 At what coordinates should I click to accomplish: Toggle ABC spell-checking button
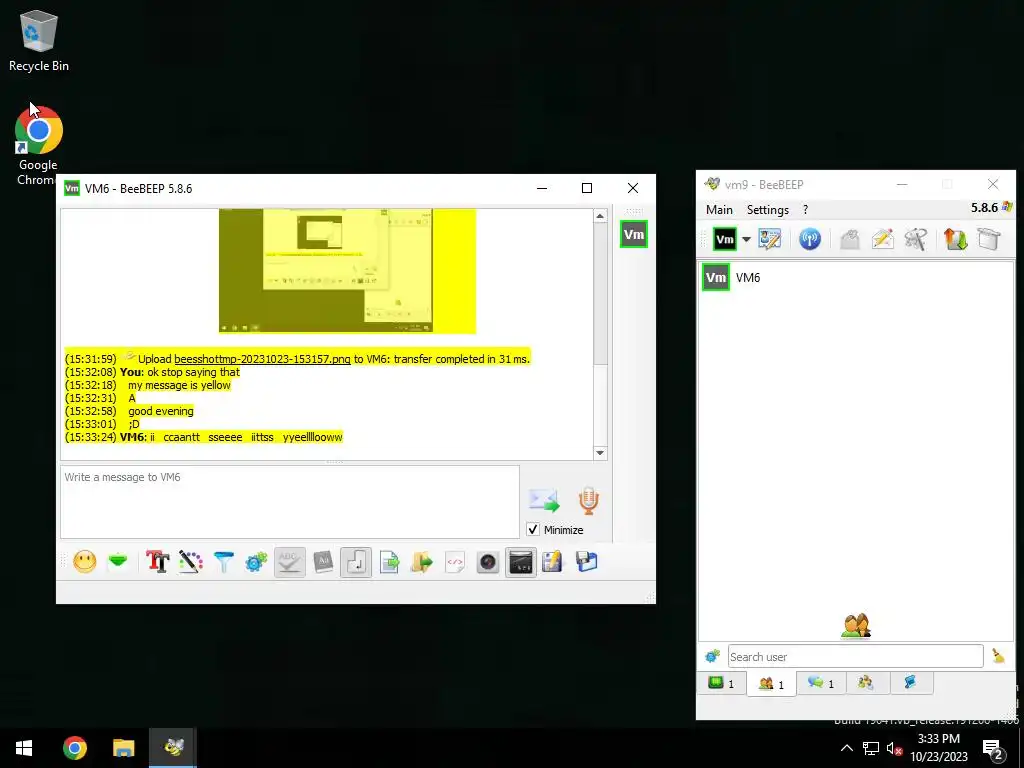289,562
